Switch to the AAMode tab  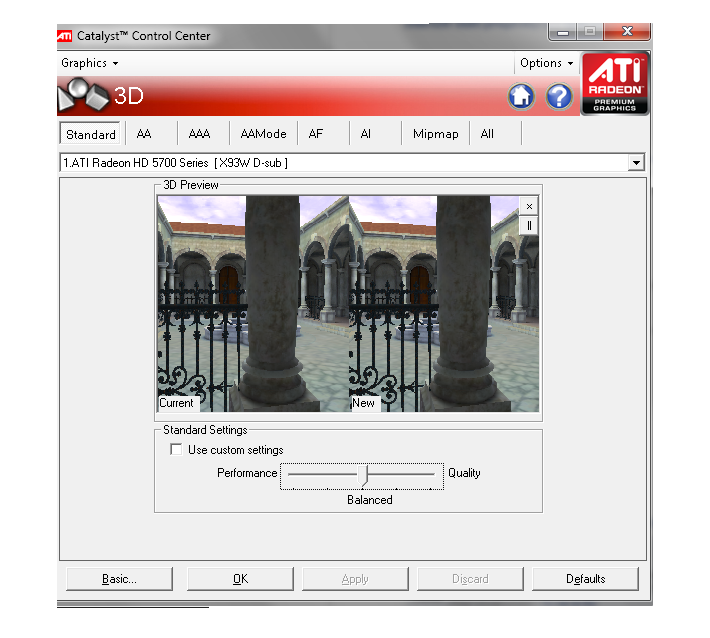(x=263, y=134)
